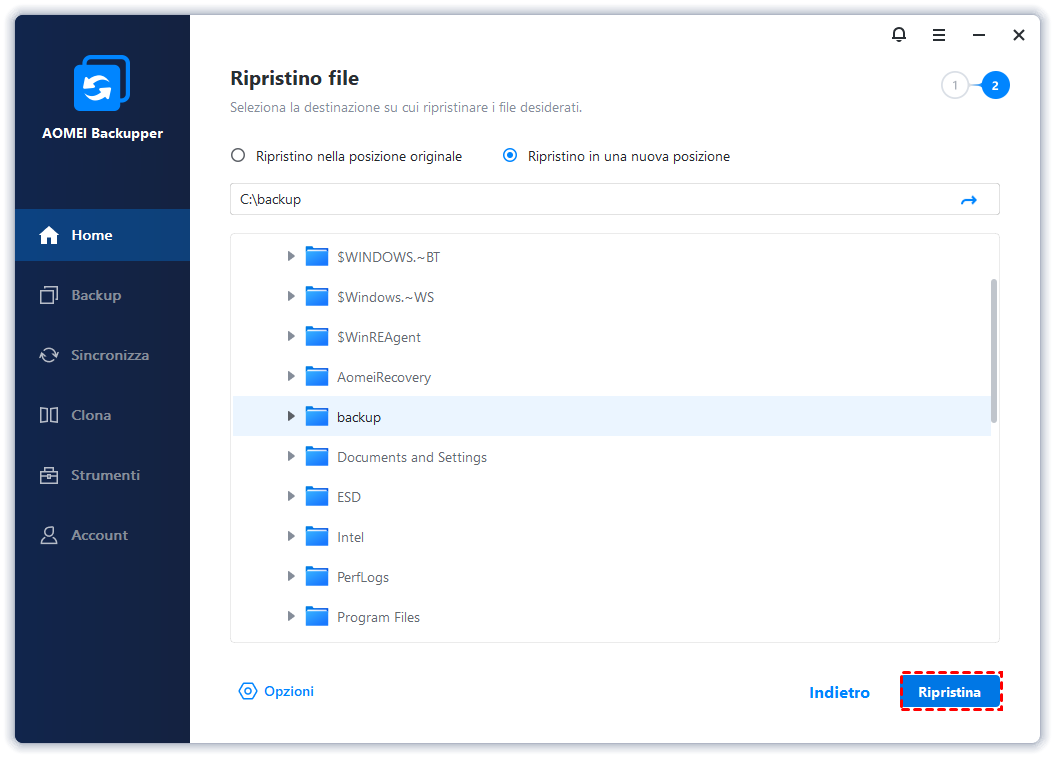Open the notifications bell icon

pyautogui.click(x=899, y=34)
